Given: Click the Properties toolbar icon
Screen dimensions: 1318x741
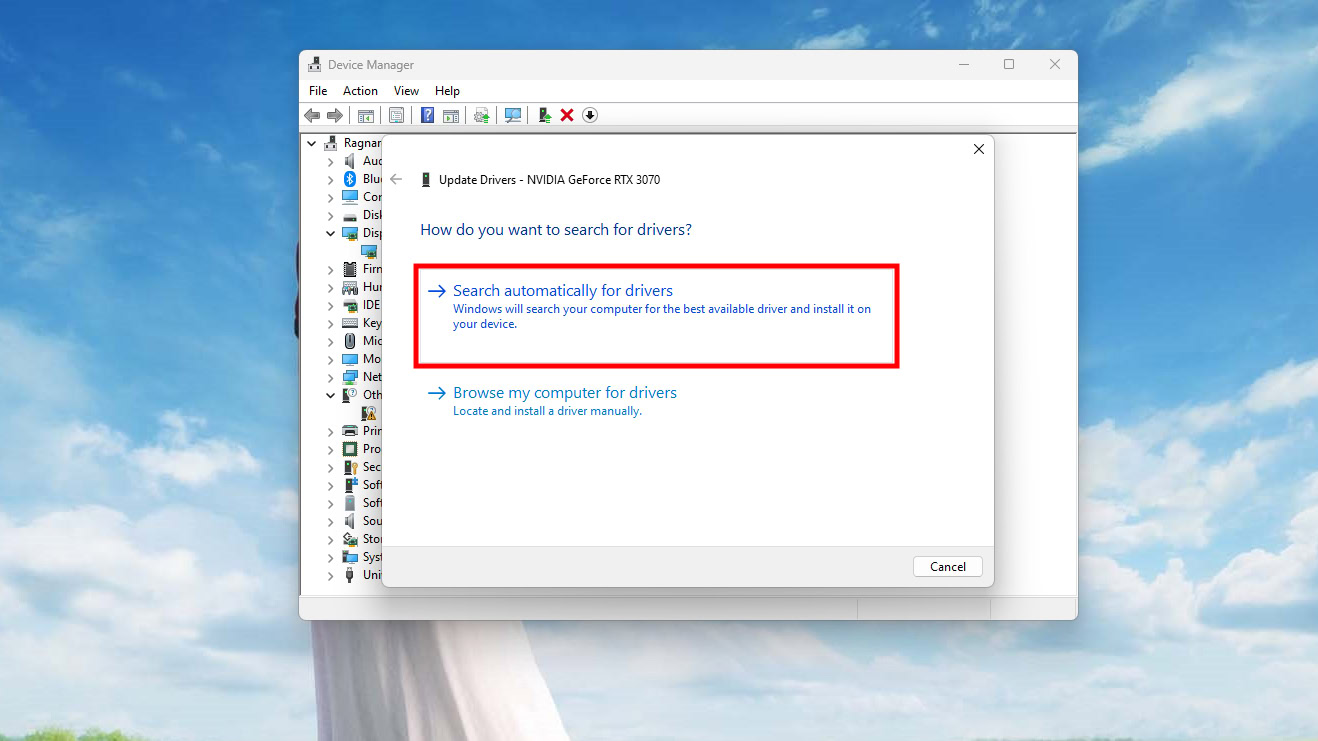Looking at the screenshot, I should click(x=397, y=115).
